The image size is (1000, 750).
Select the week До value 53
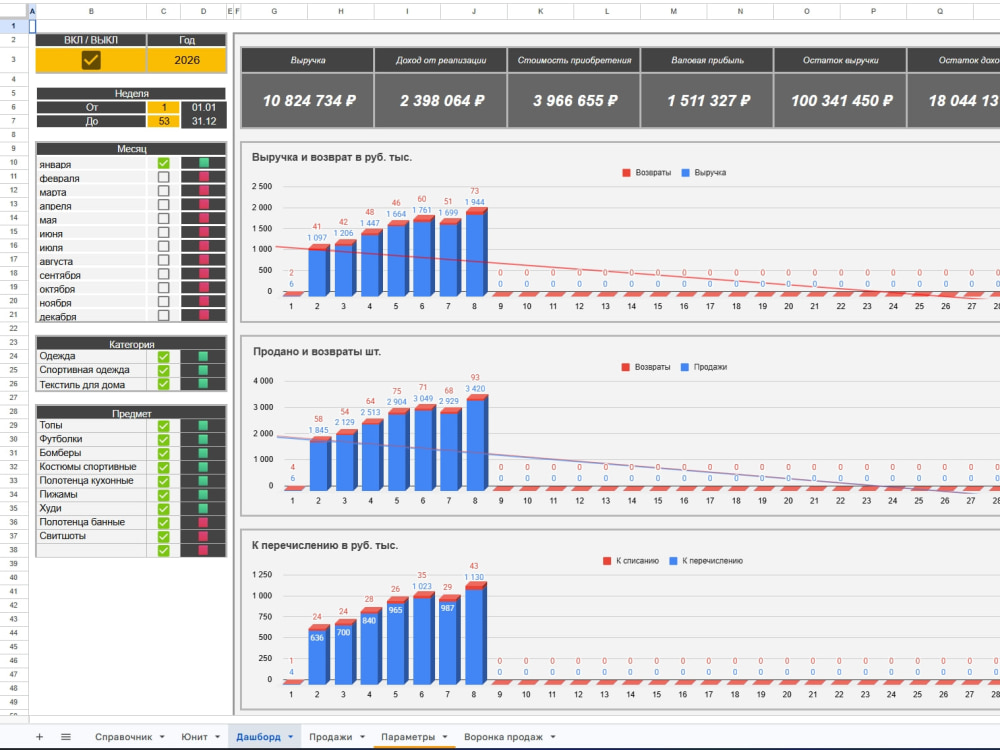click(x=164, y=121)
